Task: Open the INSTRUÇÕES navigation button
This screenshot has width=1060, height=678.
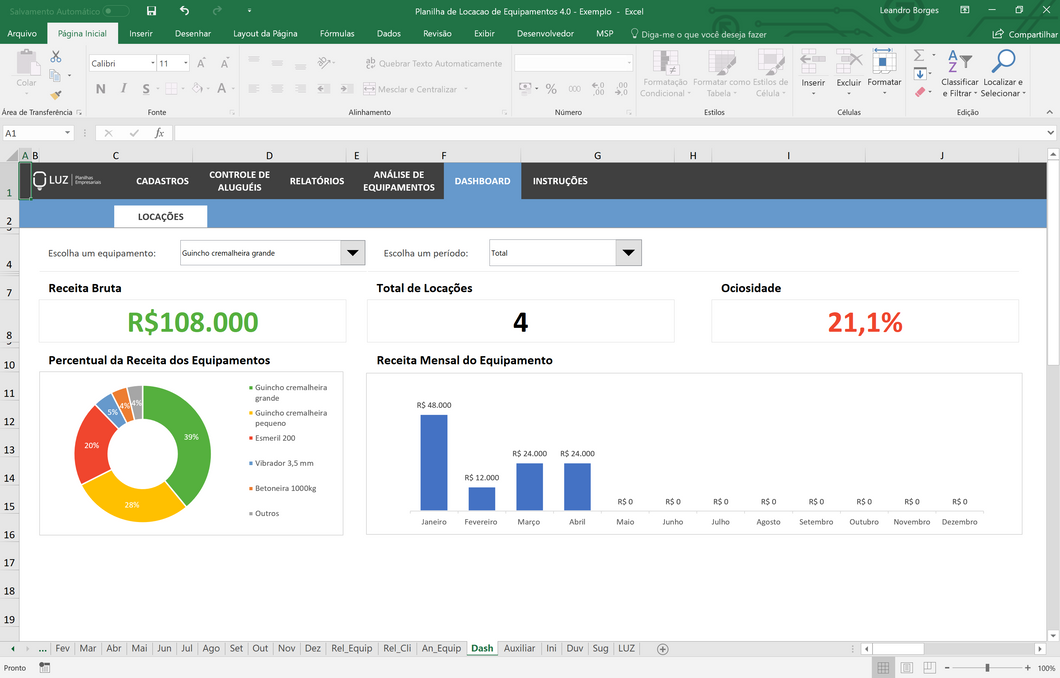Action: tap(560, 181)
